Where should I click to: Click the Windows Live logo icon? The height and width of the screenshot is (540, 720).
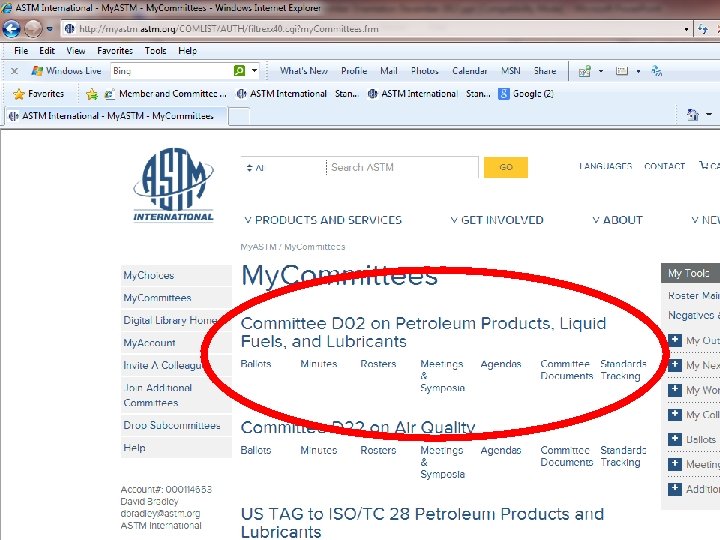(x=37, y=71)
